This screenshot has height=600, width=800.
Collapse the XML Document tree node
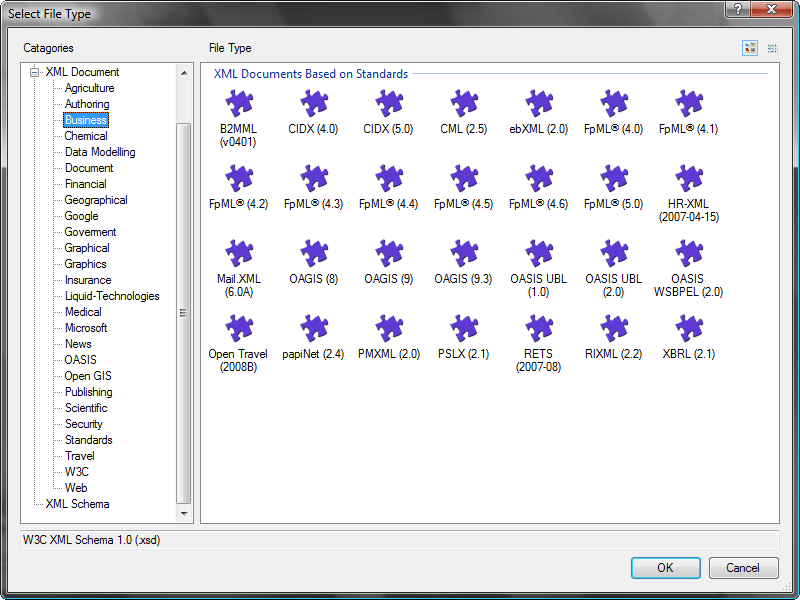[34, 72]
